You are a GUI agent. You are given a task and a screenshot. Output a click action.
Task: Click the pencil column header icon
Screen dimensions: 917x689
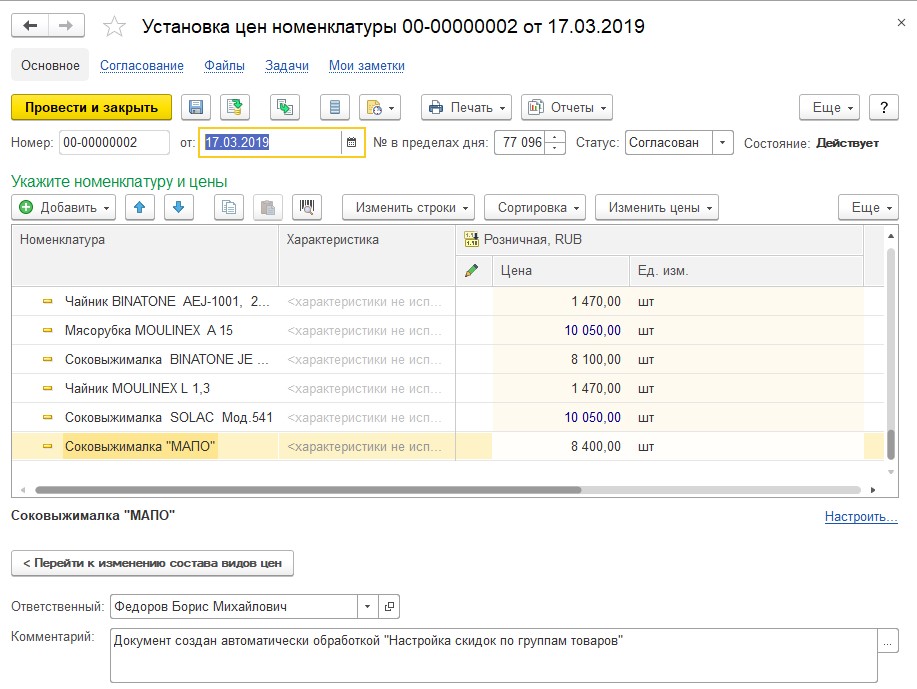point(471,270)
